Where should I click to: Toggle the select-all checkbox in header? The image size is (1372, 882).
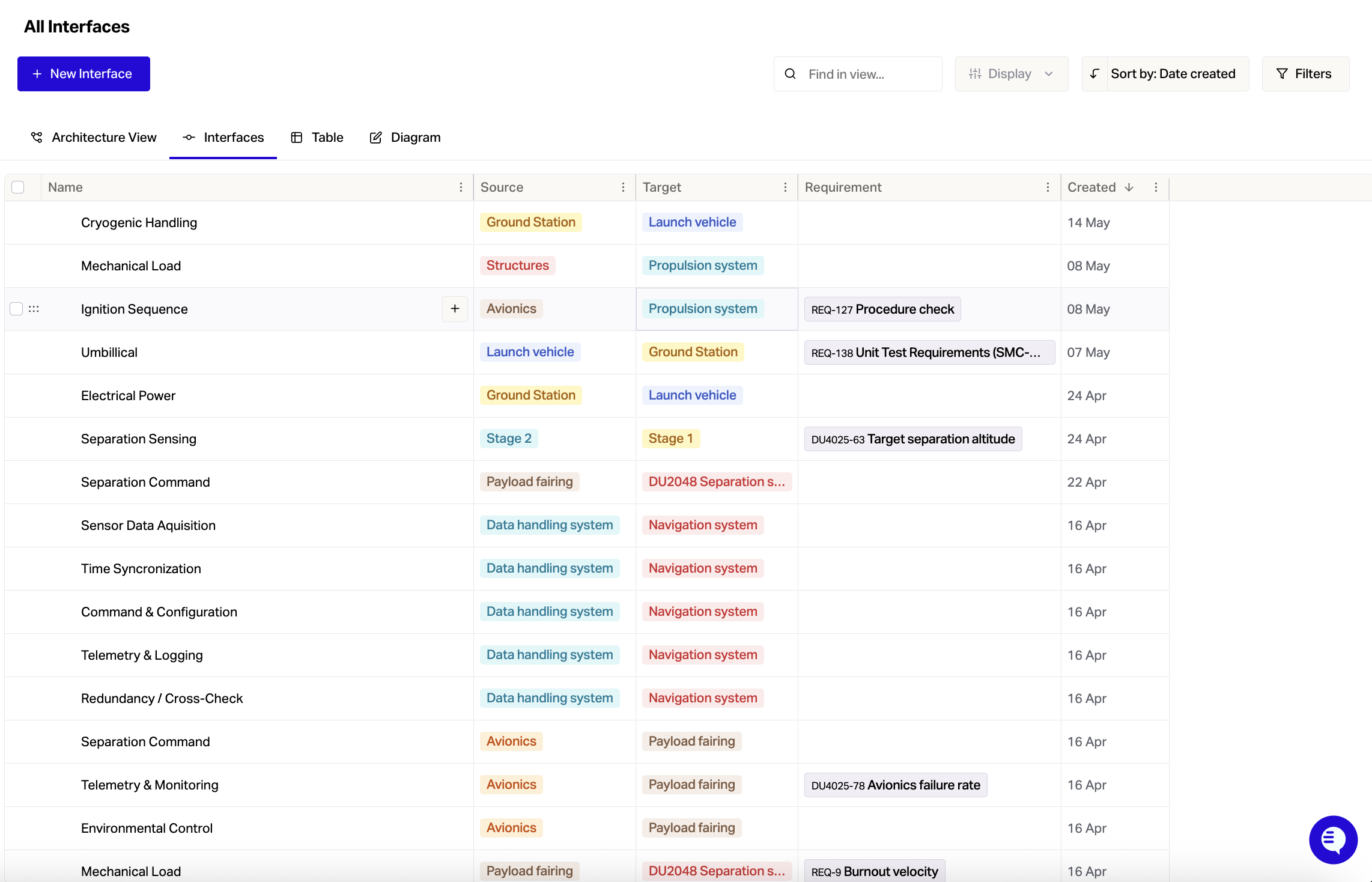(x=18, y=187)
